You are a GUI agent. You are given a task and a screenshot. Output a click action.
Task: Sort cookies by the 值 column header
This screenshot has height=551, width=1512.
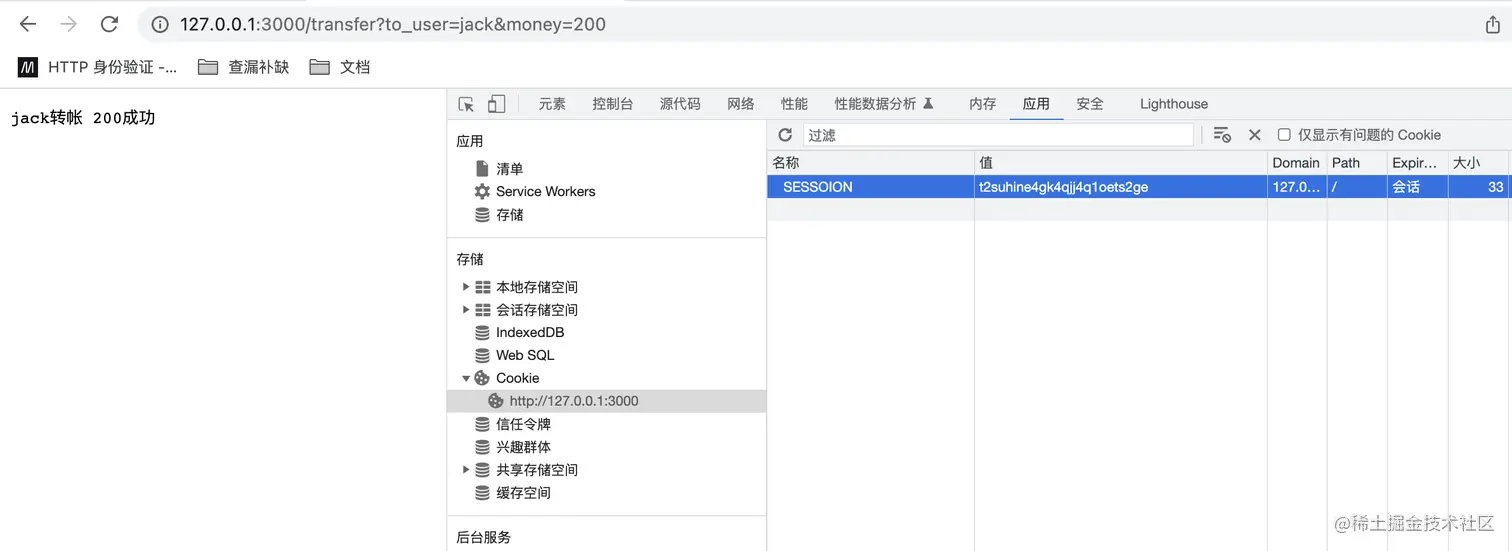click(x=1121, y=163)
